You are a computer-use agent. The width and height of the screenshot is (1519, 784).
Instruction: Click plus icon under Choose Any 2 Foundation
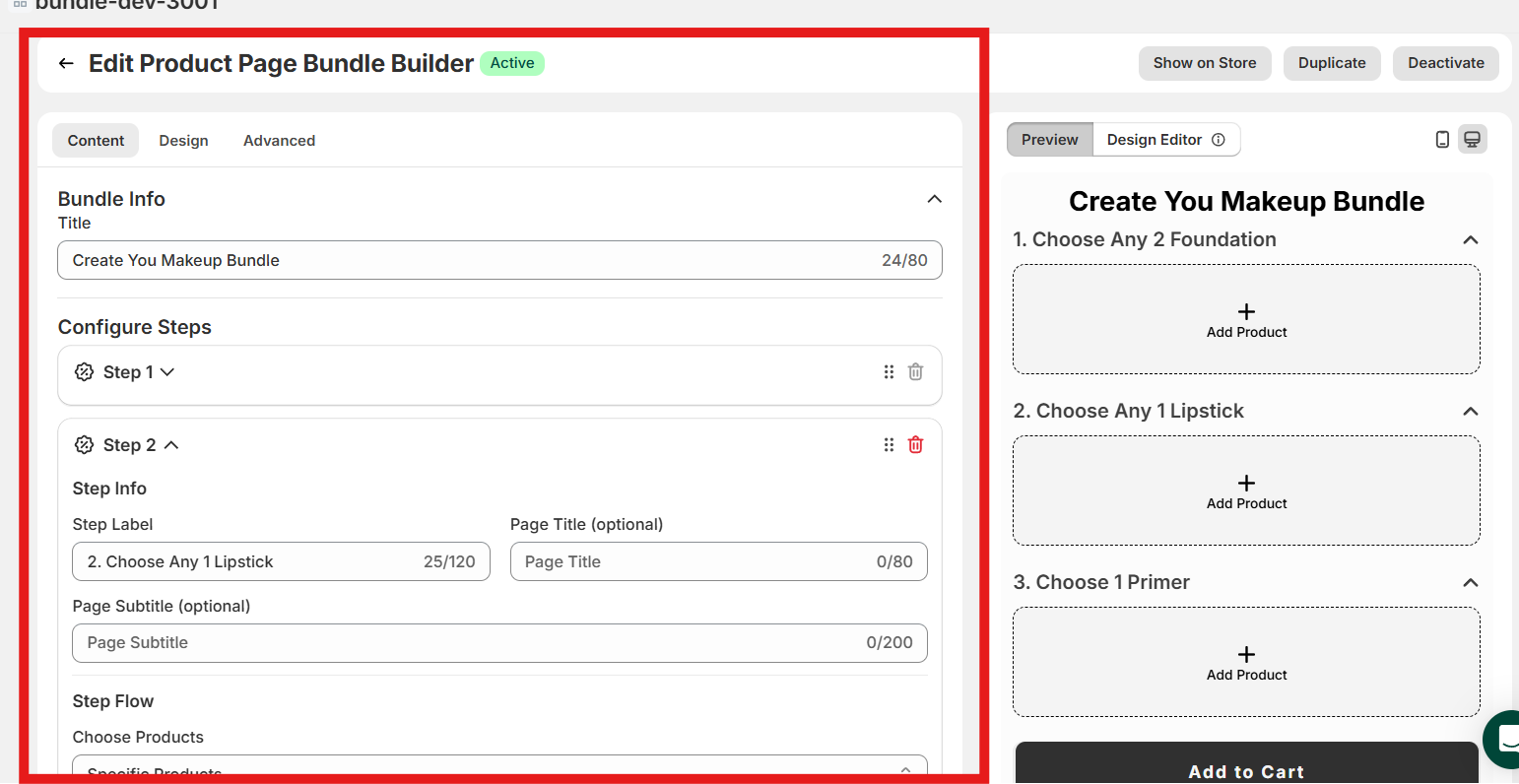tap(1246, 311)
